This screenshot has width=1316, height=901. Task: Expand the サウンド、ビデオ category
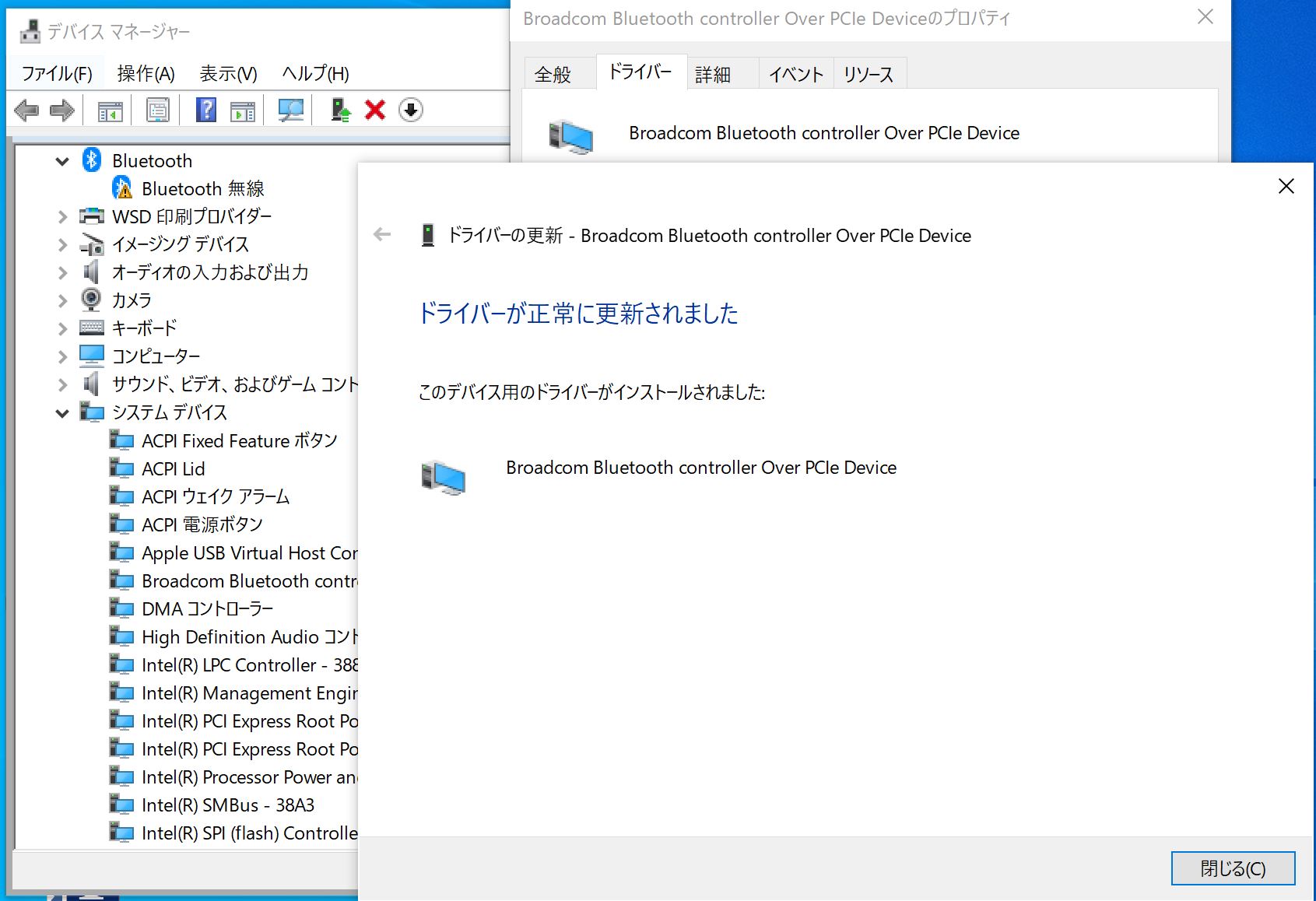coord(62,384)
